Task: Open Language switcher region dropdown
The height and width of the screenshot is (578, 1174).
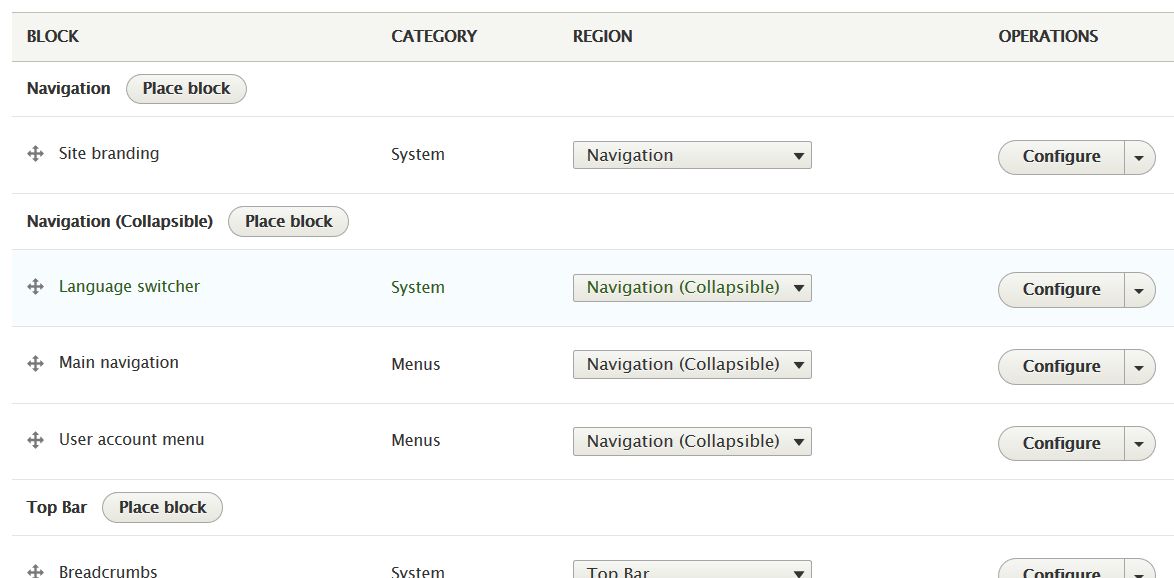Action: click(691, 287)
